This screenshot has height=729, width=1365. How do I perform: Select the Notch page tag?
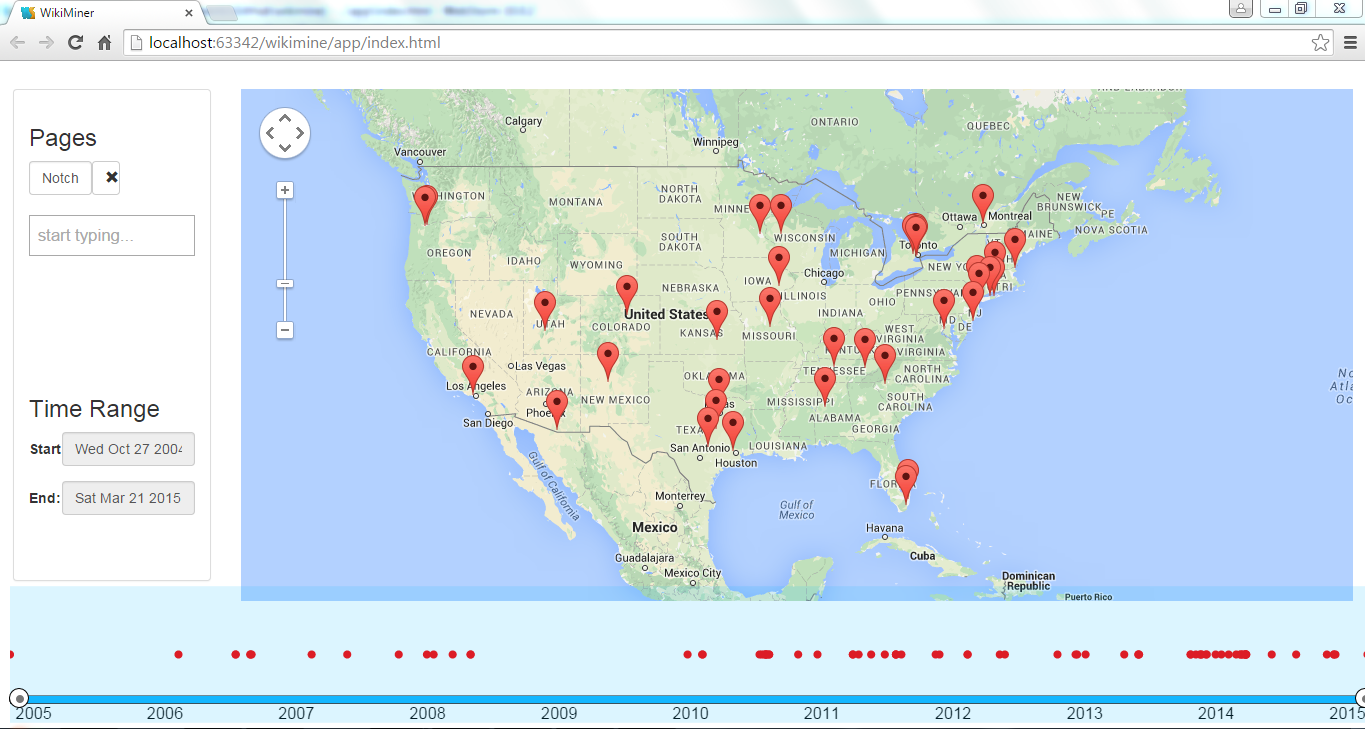(60, 178)
